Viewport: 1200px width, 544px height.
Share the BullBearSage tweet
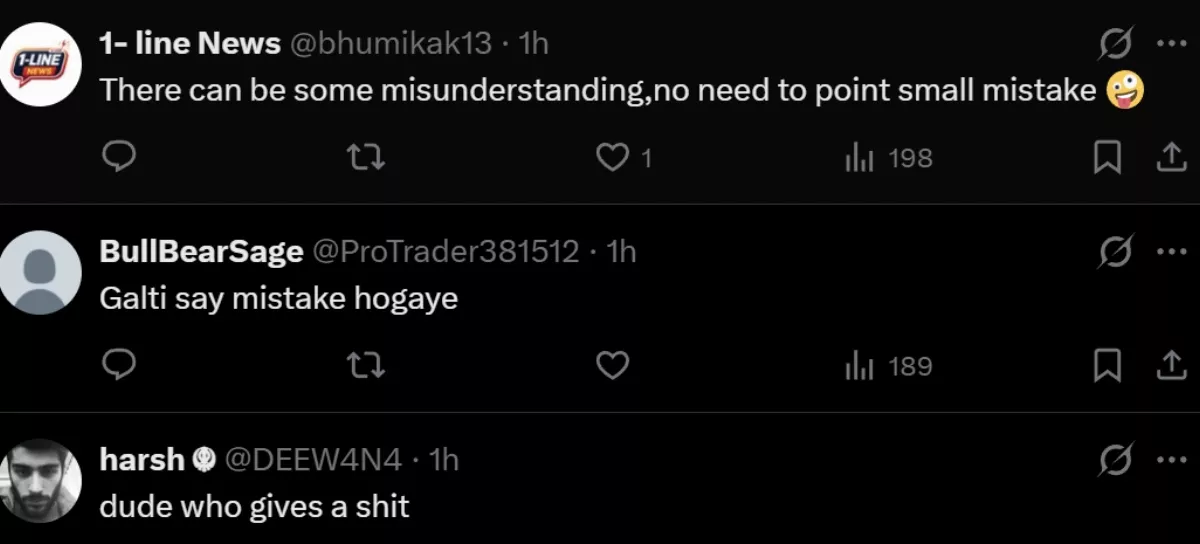tap(1170, 367)
